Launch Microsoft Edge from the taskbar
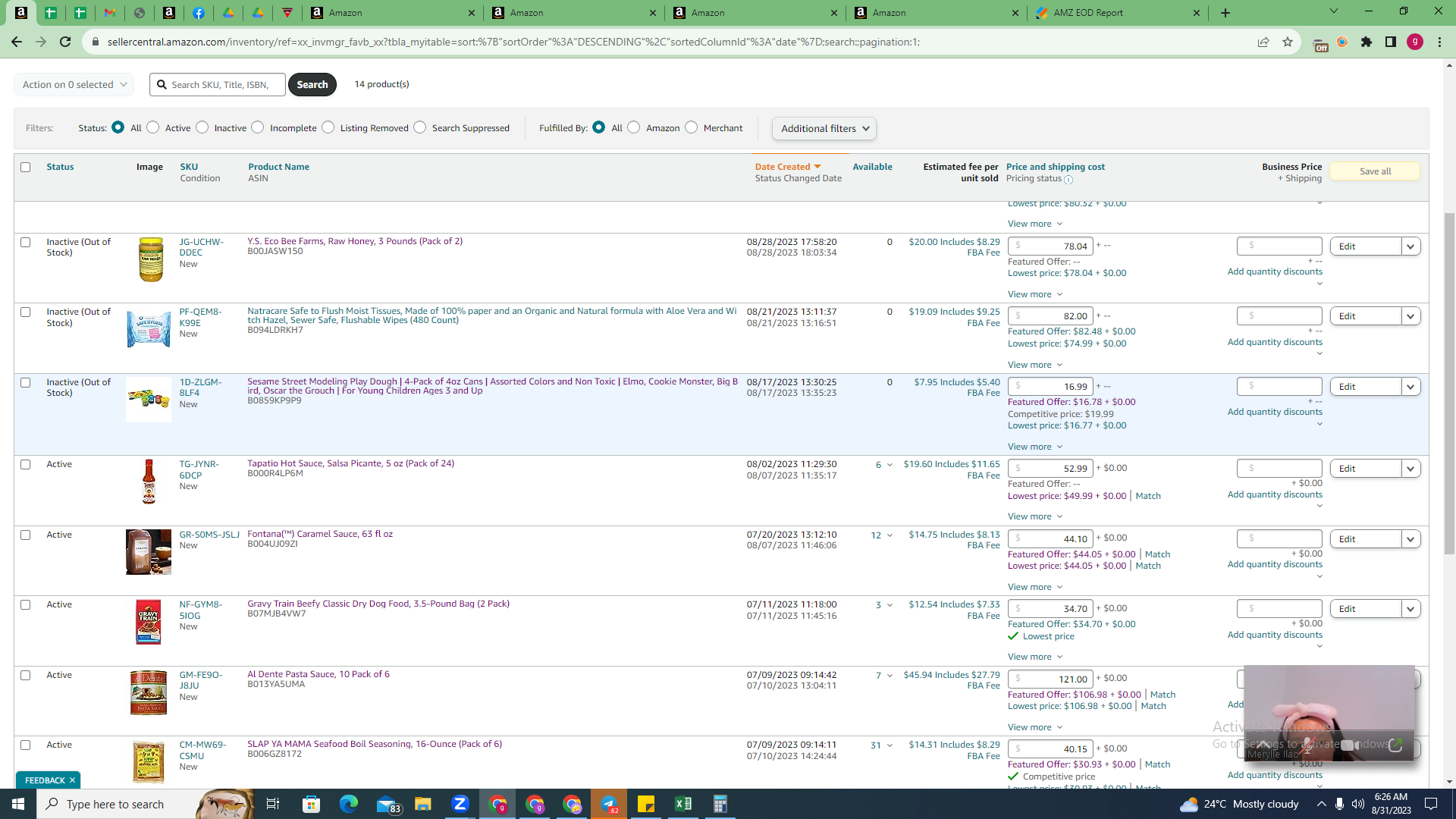The image size is (1456, 819). (x=348, y=804)
